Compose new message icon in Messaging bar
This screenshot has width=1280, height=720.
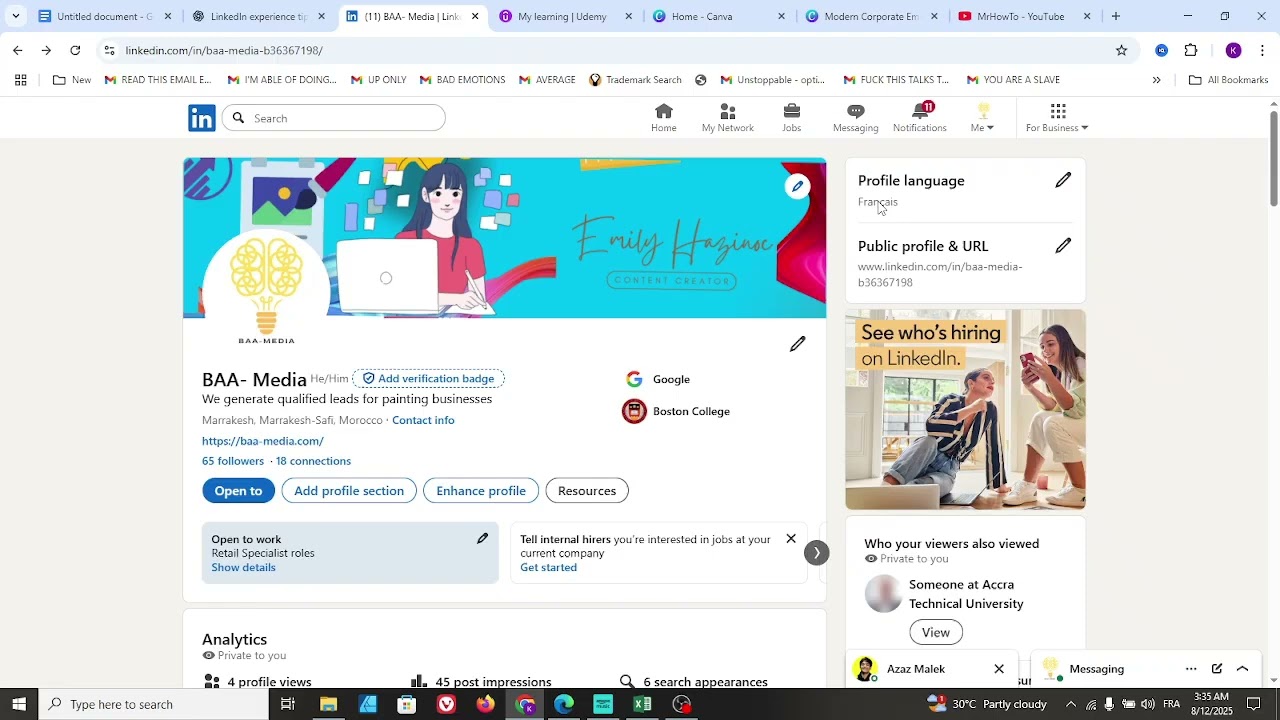coord(1217,669)
